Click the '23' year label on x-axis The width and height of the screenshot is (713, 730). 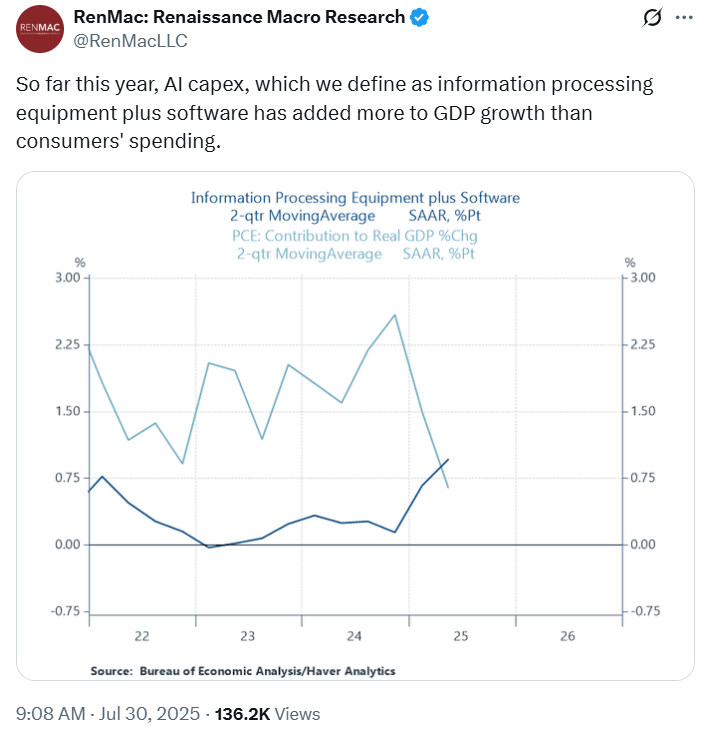[248, 636]
